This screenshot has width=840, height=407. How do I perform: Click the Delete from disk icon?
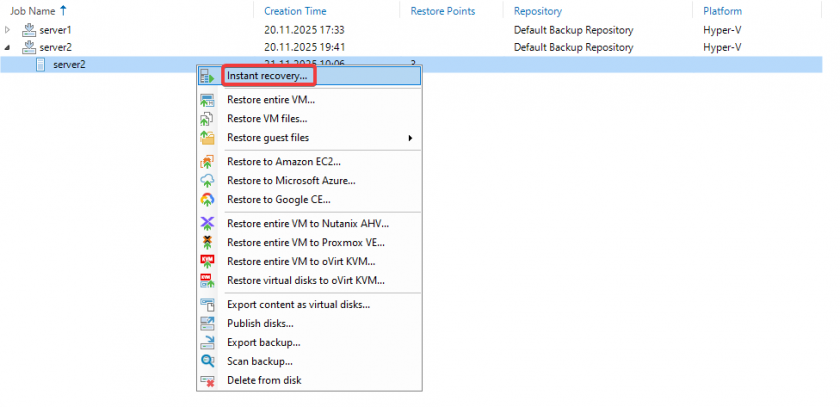click(207, 380)
